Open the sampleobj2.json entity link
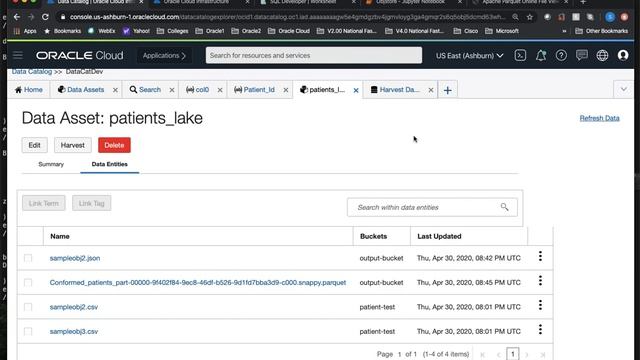The height and width of the screenshot is (360, 640). (x=75, y=258)
